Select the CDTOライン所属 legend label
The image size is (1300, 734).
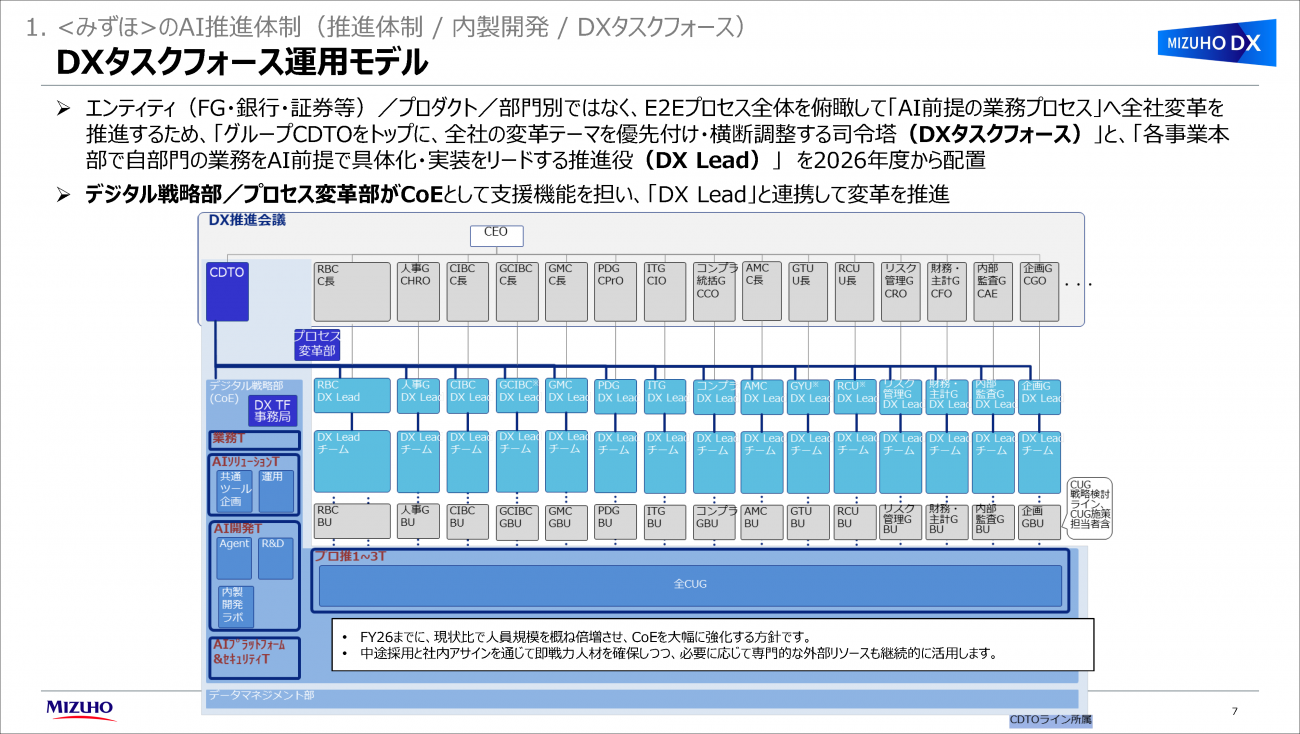point(1050,719)
